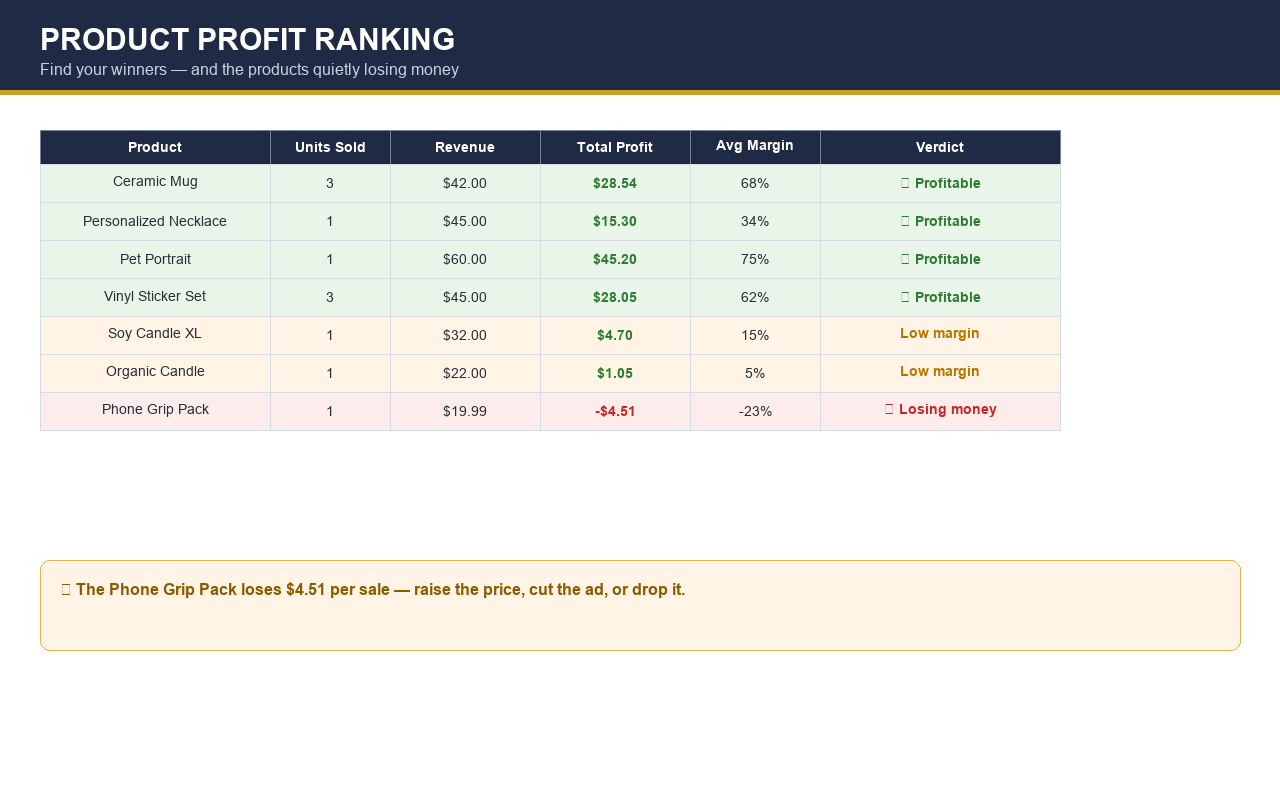The width and height of the screenshot is (1280, 800).
Task: Click the $42.00 revenue cell
Action: tap(465, 183)
